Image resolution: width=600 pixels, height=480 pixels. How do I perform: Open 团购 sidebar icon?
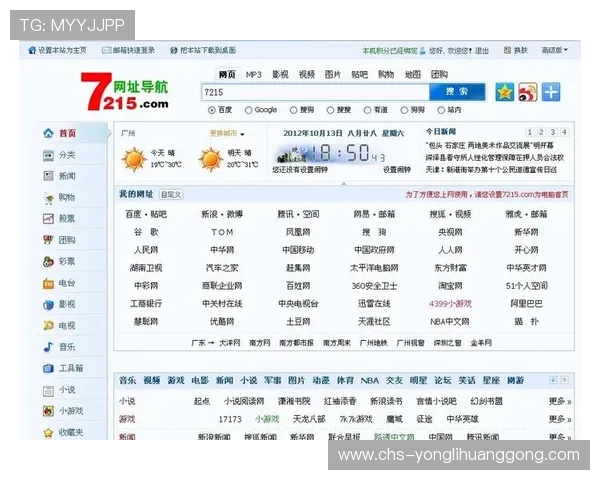pos(48,240)
